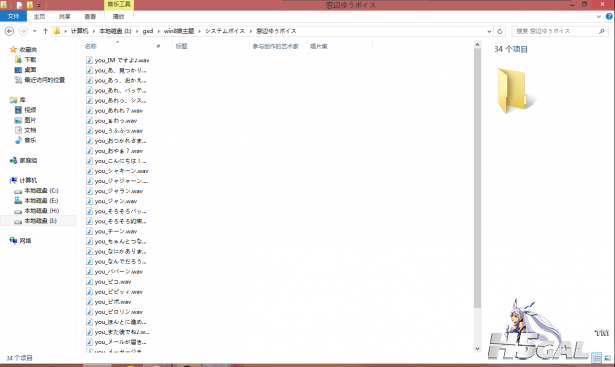The height and width of the screenshot is (367, 615).
Task: Open drive 本地磁盘 (E:)
Action: pyautogui.click(x=41, y=201)
